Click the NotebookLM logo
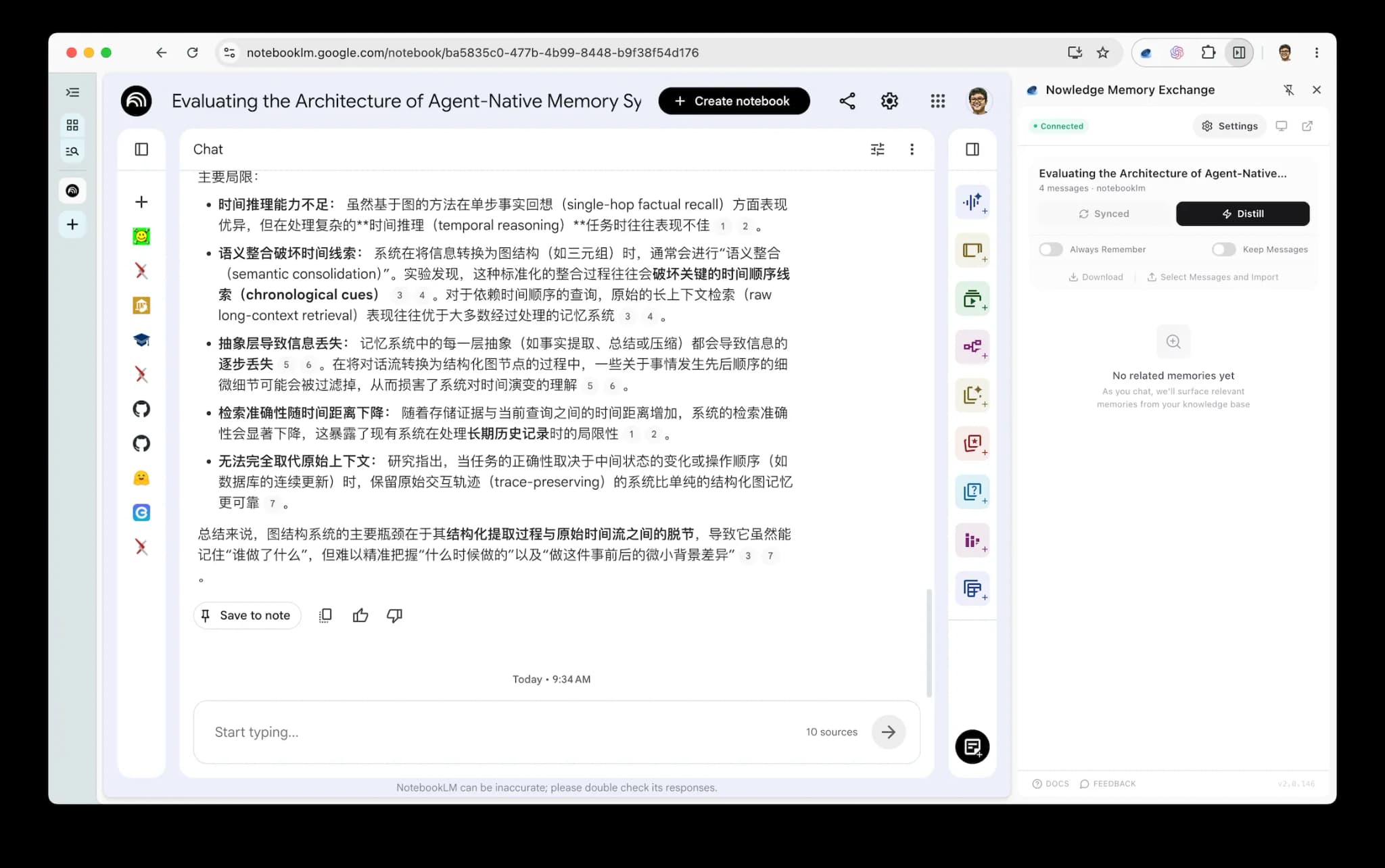The height and width of the screenshot is (868, 1385). click(137, 101)
